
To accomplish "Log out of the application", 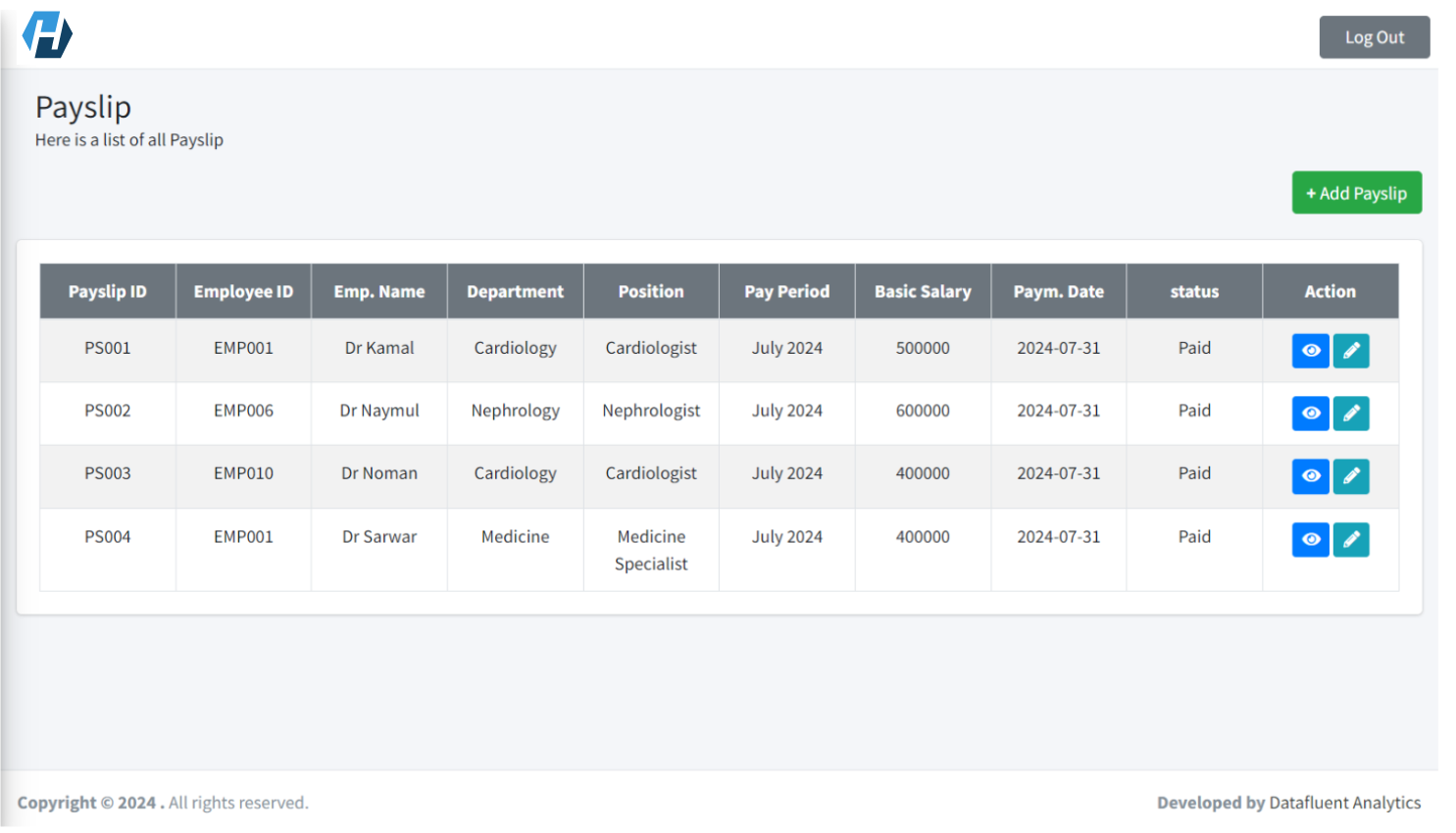I will click(x=1374, y=37).
